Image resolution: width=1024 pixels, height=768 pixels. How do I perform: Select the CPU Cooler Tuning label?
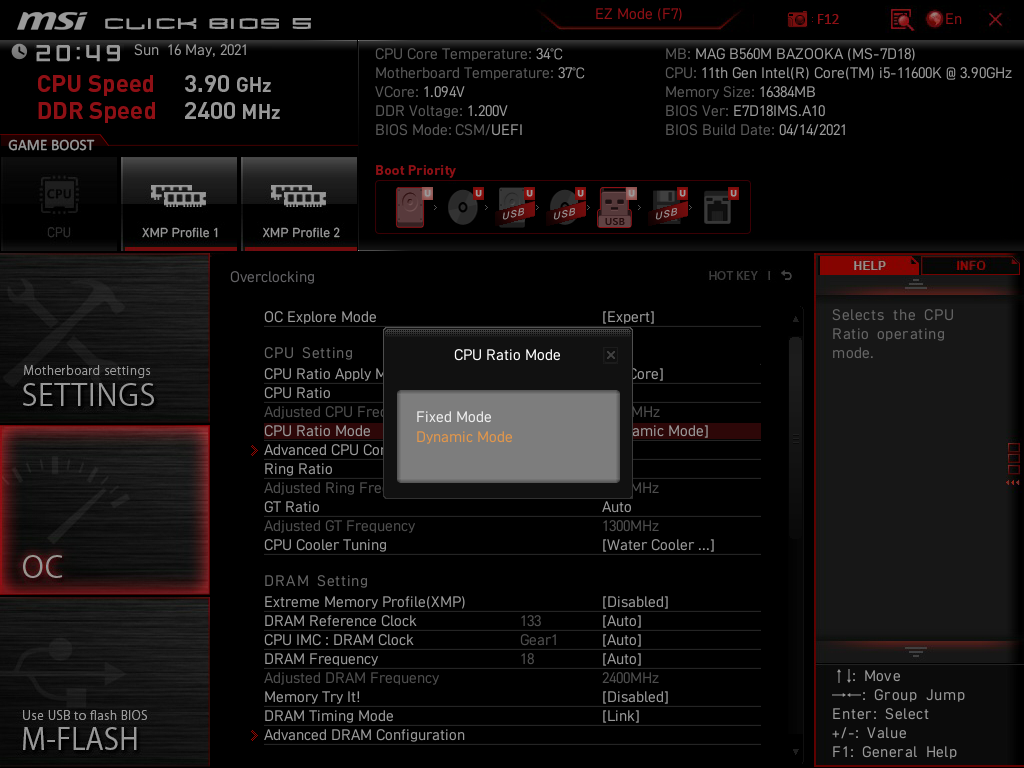325,545
